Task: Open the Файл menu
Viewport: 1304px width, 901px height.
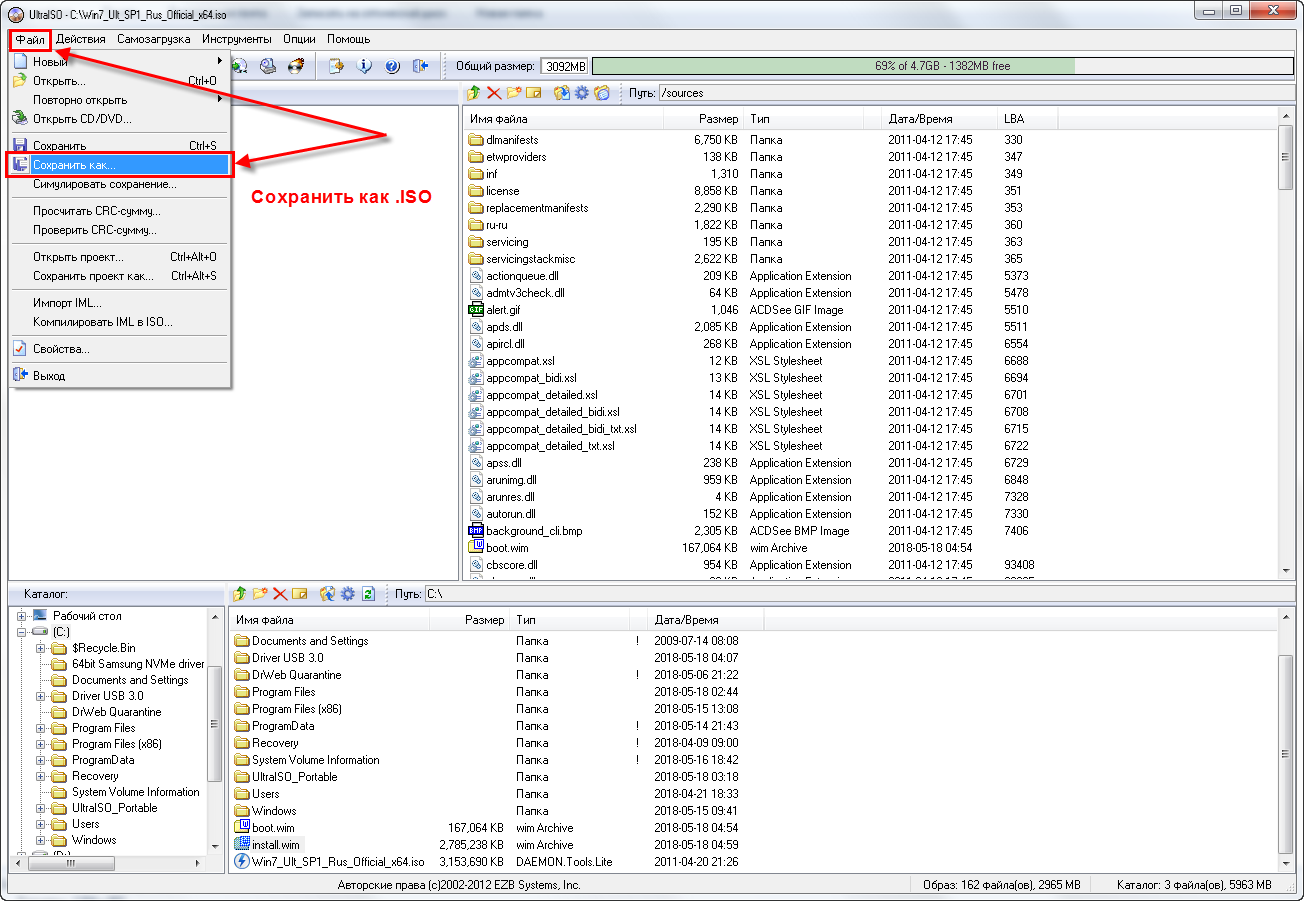Action: (x=30, y=39)
